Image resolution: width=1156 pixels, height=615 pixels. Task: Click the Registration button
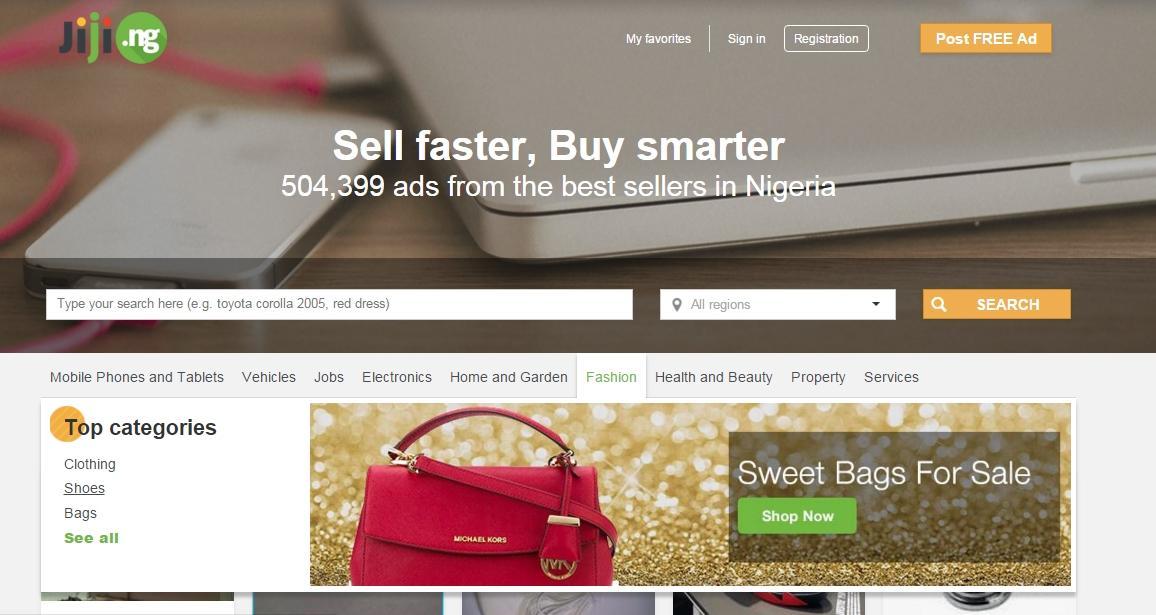click(x=826, y=38)
